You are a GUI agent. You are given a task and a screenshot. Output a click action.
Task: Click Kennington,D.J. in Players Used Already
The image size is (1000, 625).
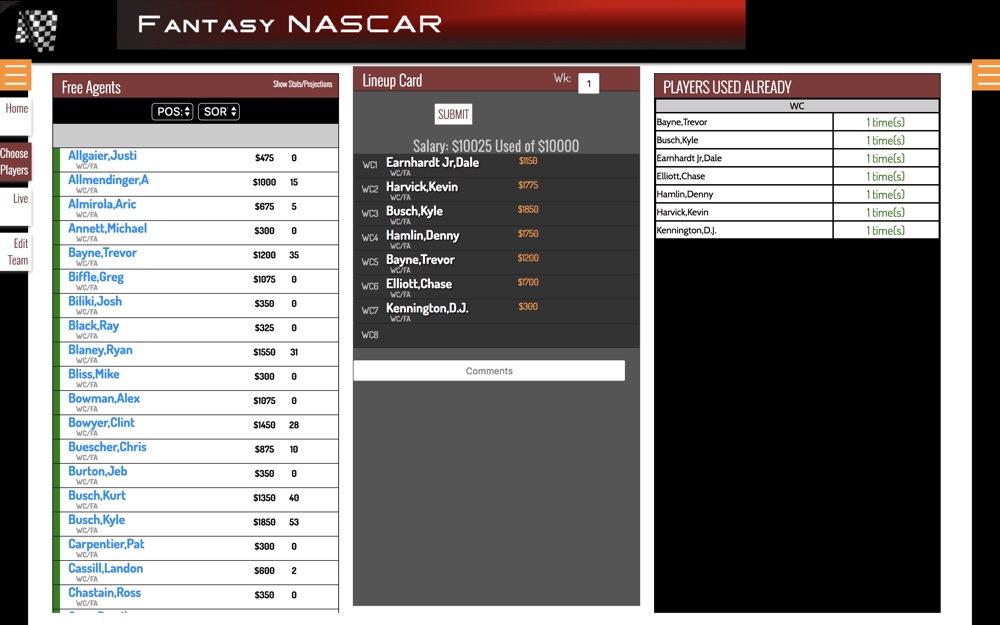686,230
